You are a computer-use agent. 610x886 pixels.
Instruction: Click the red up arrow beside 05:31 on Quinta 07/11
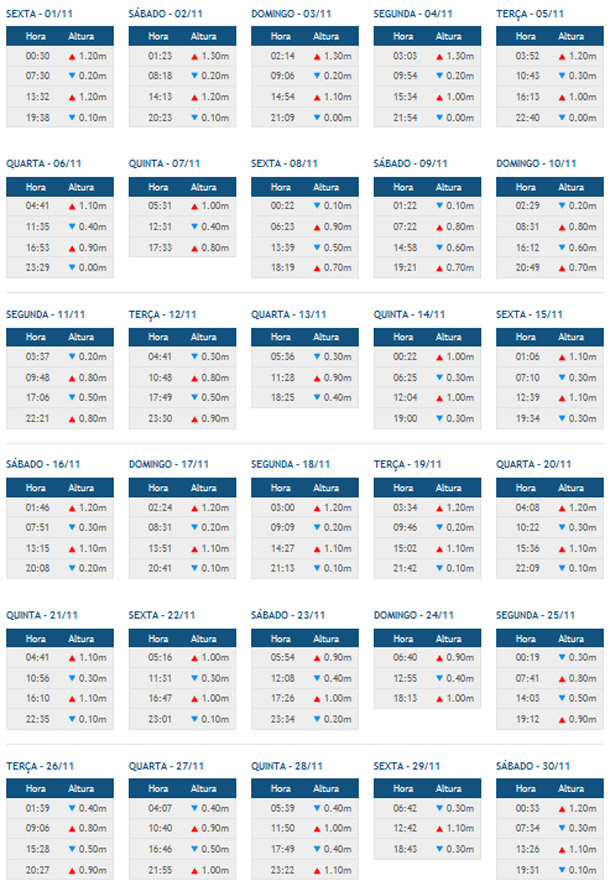click(x=194, y=205)
